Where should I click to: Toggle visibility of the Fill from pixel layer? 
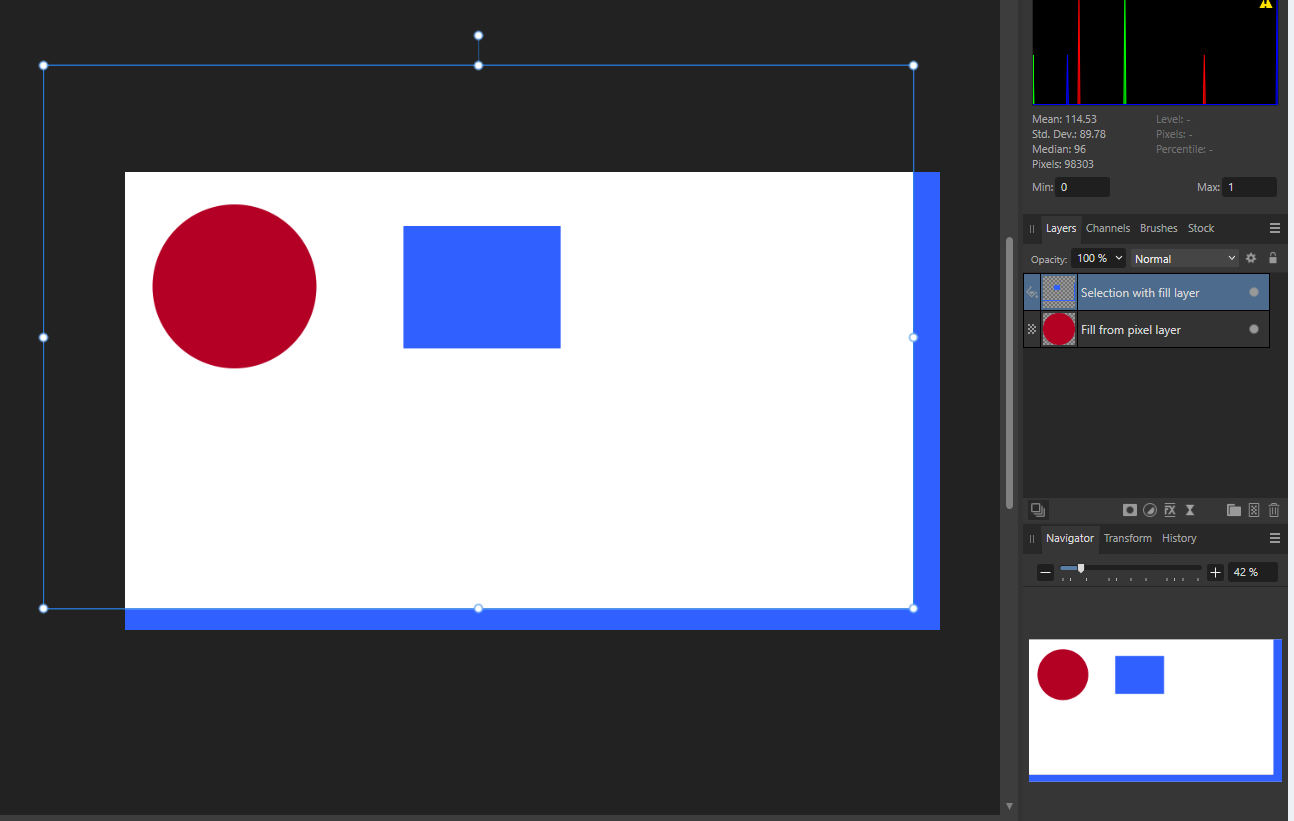pos(1254,329)
